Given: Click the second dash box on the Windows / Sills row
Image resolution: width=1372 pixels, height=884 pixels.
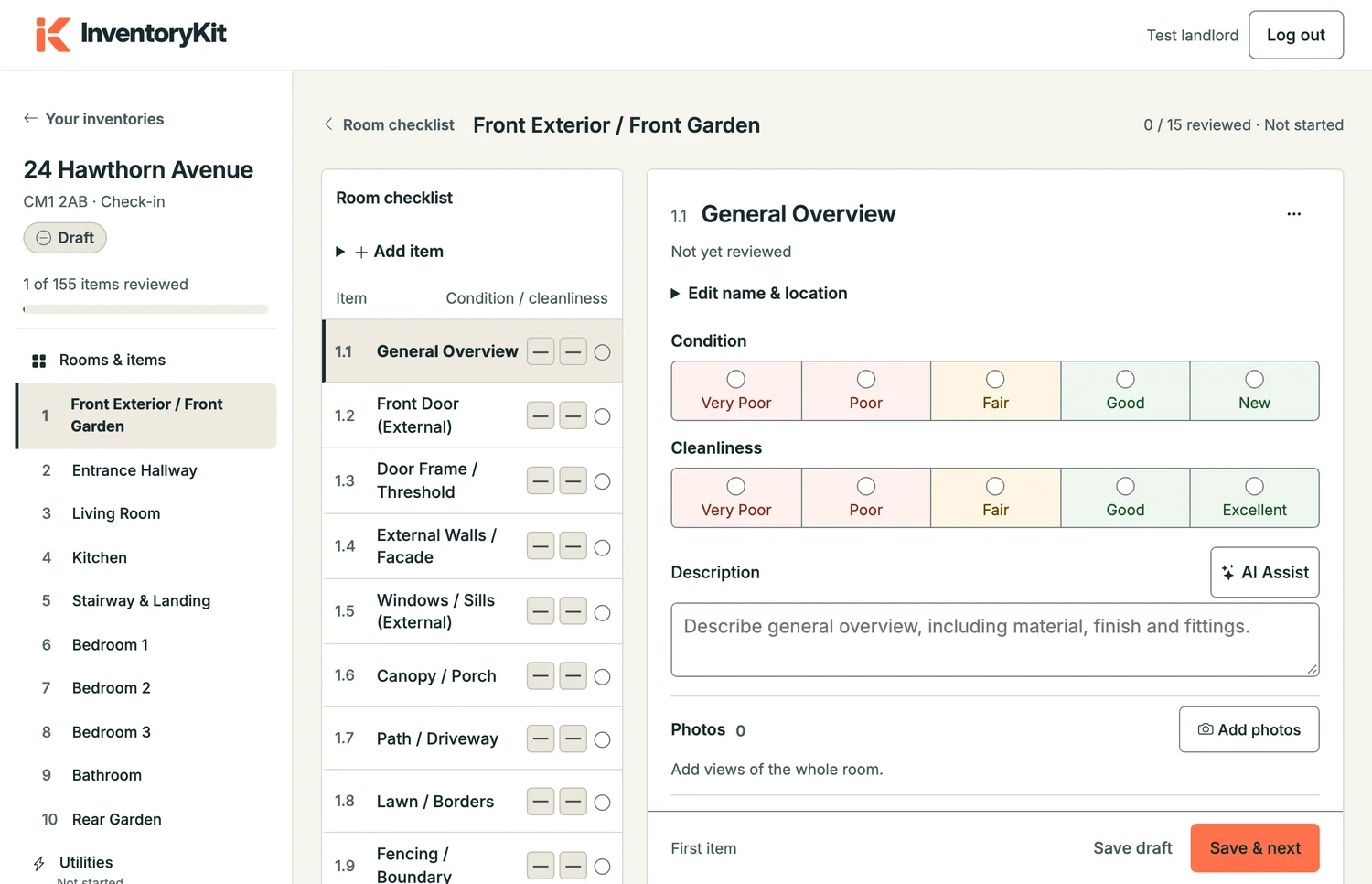Looking at the screenshot, I should pyautogui.click(x=573, y=612).
